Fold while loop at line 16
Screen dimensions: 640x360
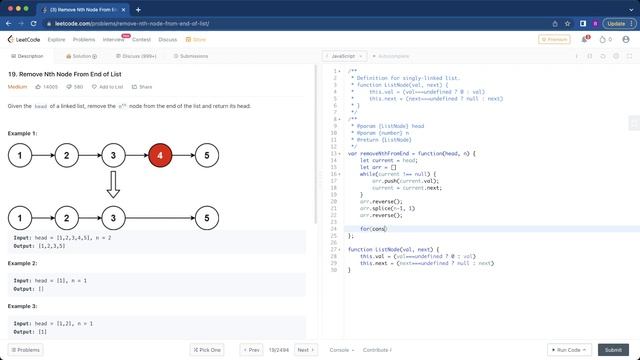coord(339,174)
